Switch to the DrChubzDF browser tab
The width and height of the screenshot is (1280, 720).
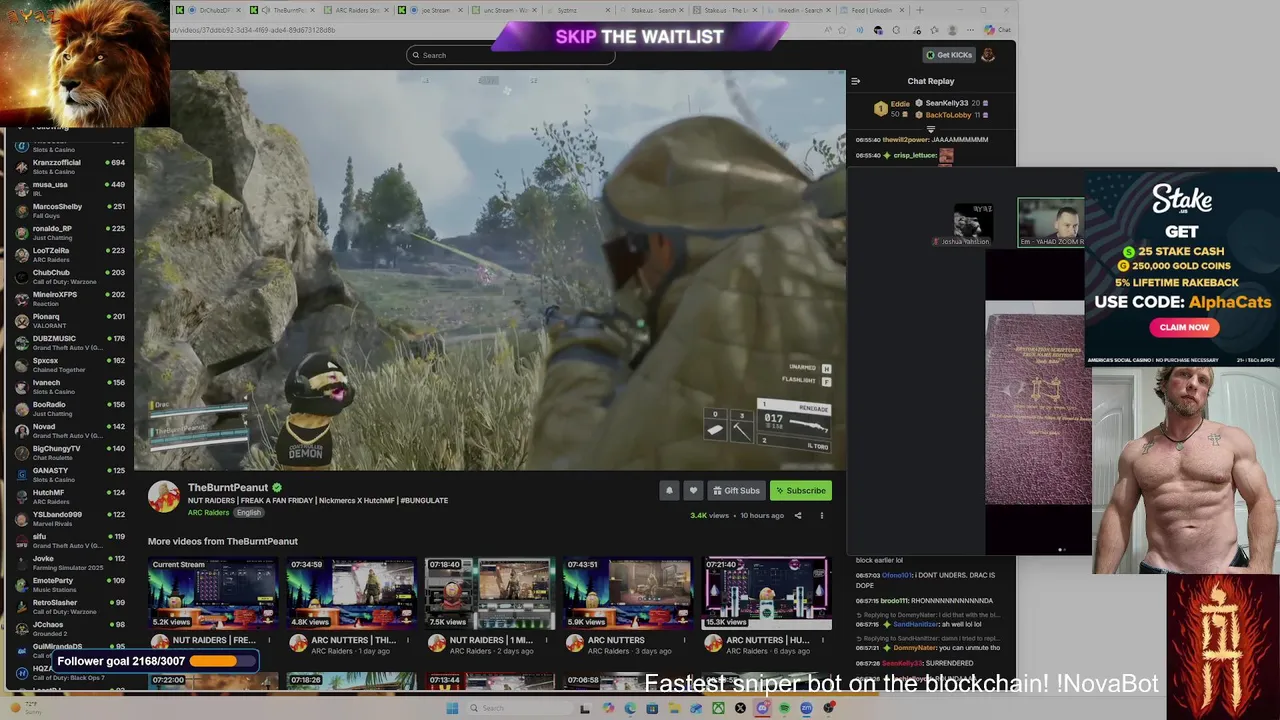coord(207,10)
